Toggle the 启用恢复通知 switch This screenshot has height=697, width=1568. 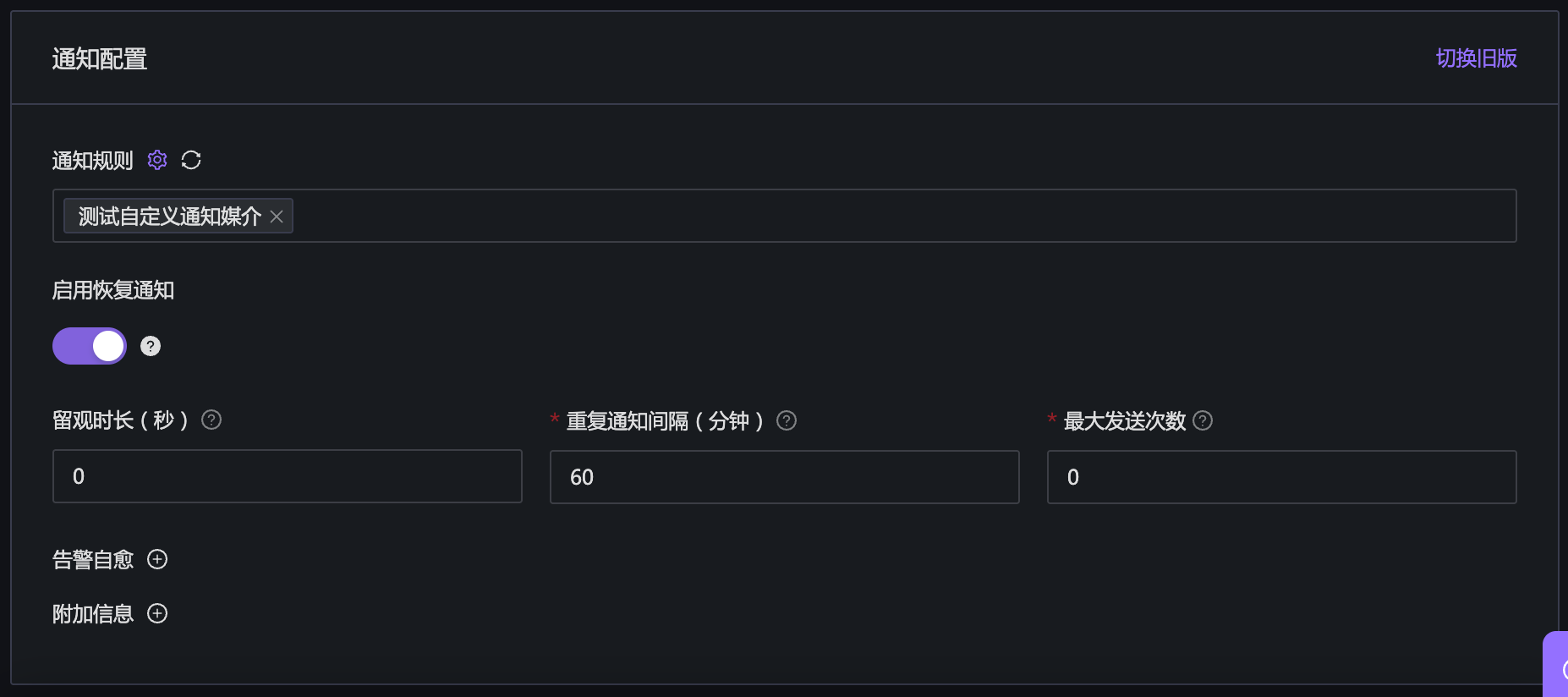[90, 346]
